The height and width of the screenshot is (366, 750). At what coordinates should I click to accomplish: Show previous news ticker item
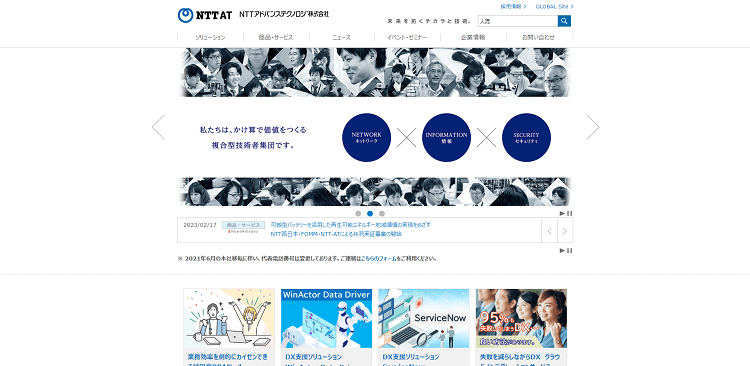coord(549,231)
